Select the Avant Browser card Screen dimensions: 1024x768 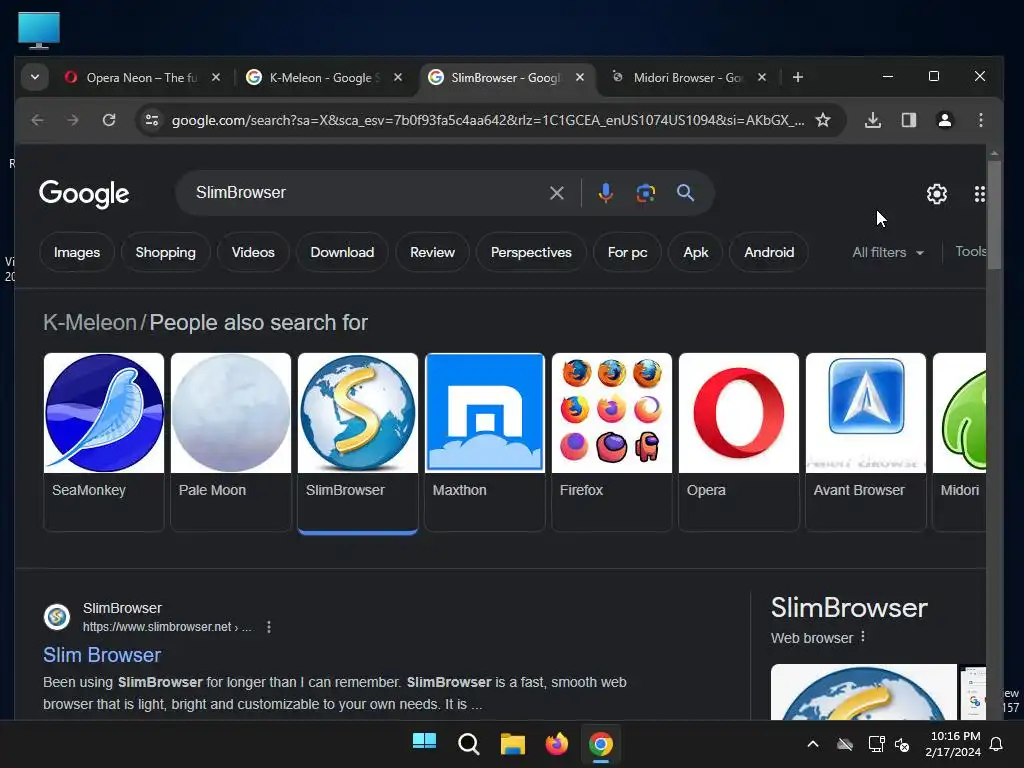coord(866,442)
